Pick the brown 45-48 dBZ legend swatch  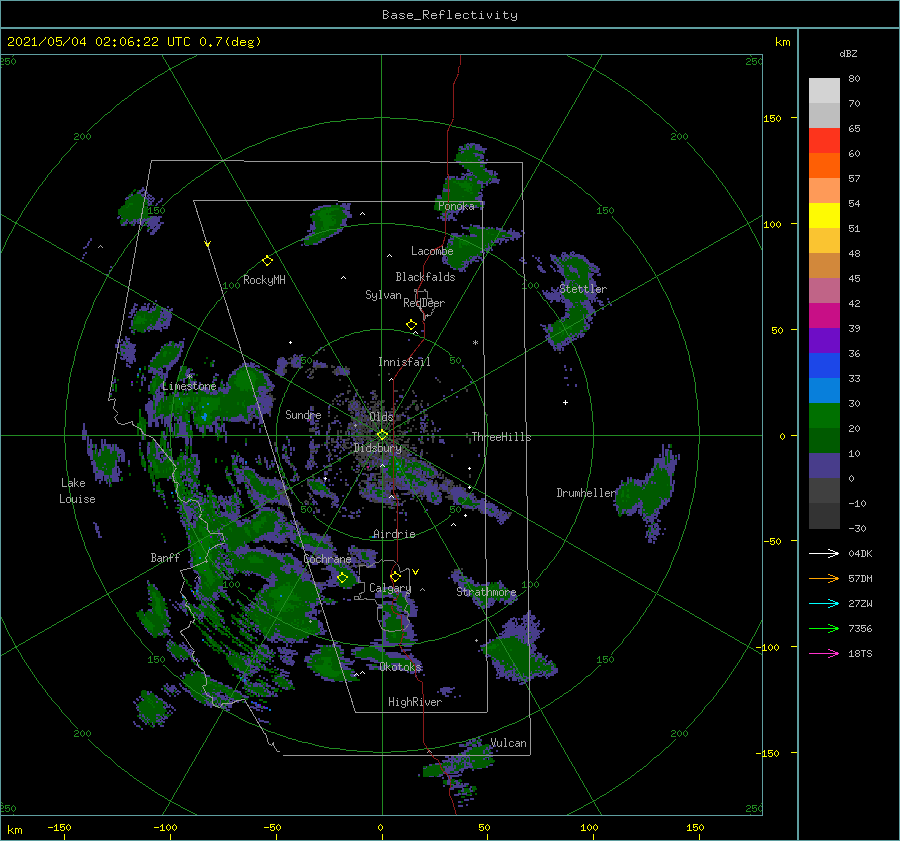[x=824, y=266]
